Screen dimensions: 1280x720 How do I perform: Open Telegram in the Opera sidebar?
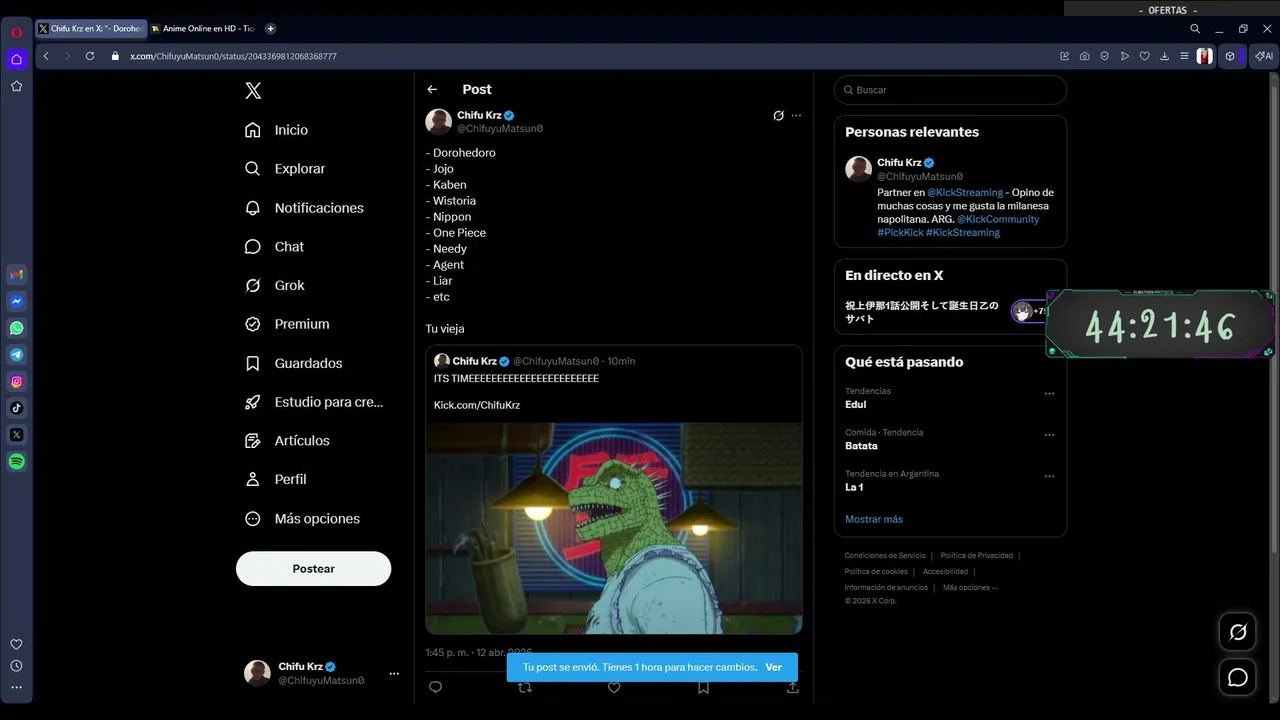pyautogui.click(x=16, y=355)
